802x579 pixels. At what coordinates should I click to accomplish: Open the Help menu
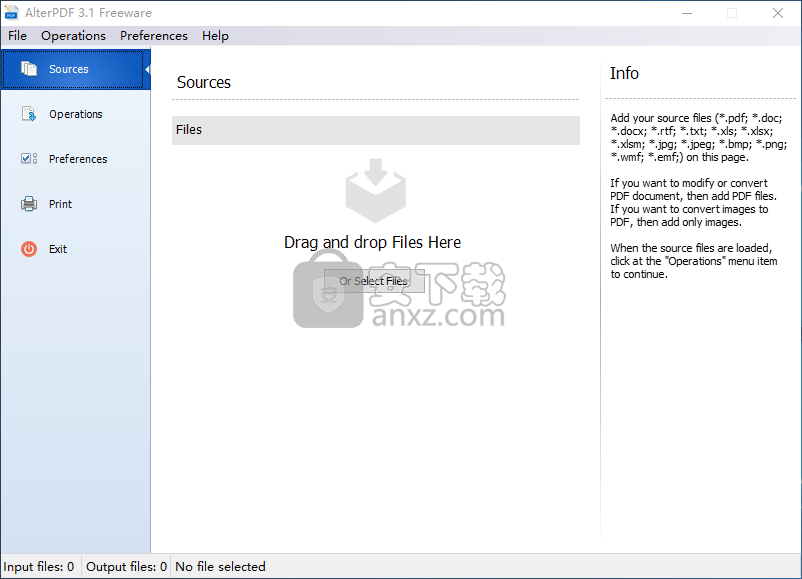[x=215, y=36]
